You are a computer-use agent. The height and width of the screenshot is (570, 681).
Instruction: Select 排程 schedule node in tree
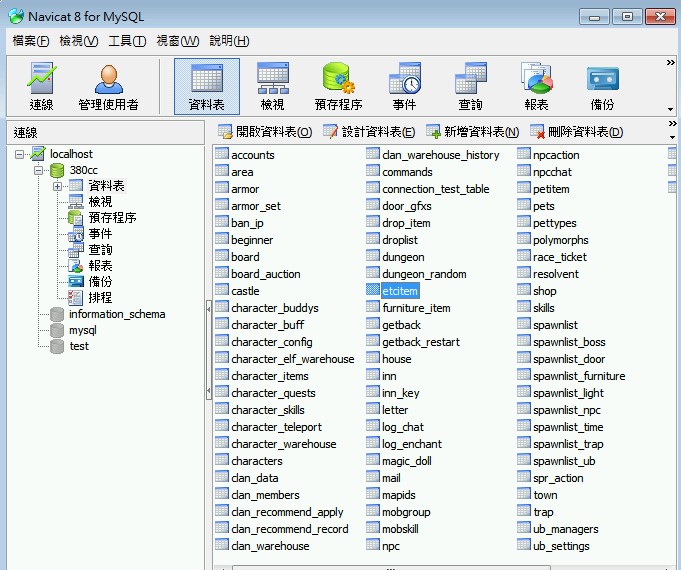100,298
